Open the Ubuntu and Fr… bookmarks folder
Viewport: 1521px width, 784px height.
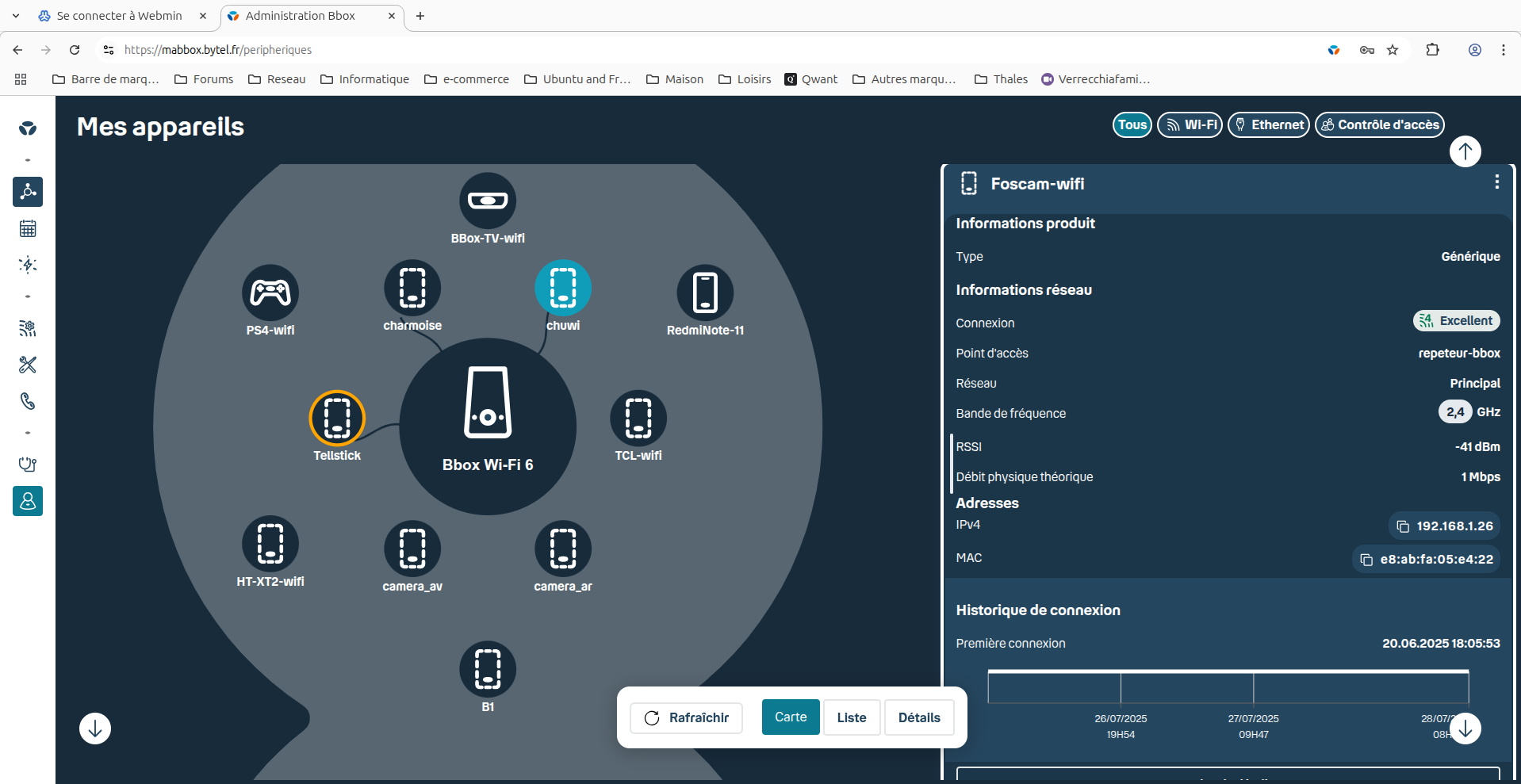577,79
